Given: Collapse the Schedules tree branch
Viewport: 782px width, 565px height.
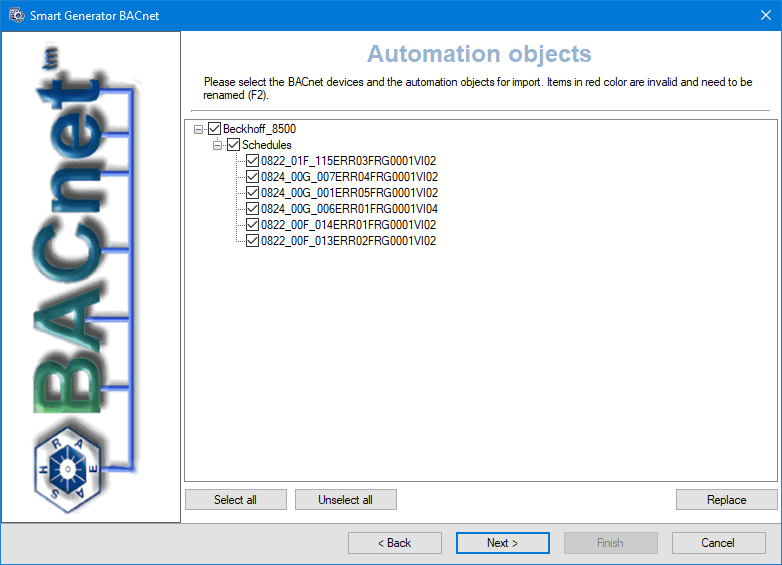Looking at the screenshot, I should coord(218,145).
